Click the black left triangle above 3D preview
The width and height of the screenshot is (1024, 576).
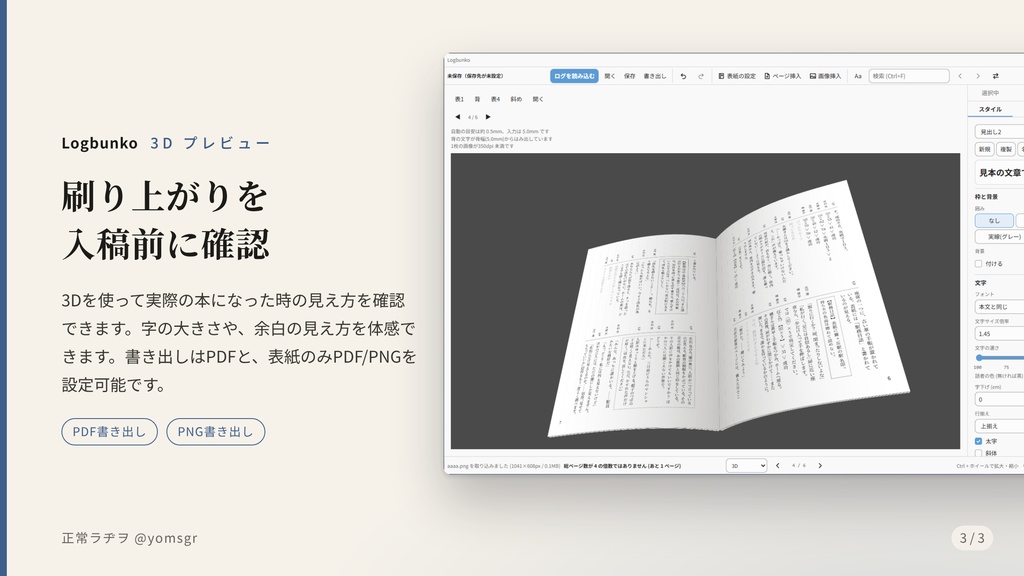pos(457,117)
